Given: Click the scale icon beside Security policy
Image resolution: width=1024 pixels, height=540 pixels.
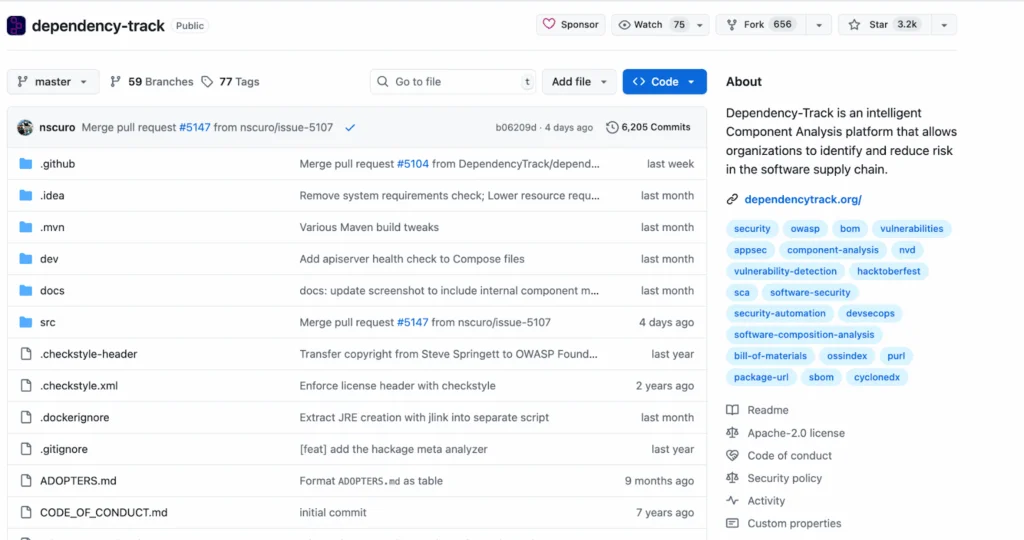Looking at the screenshot, I should (x=732, y=478).
